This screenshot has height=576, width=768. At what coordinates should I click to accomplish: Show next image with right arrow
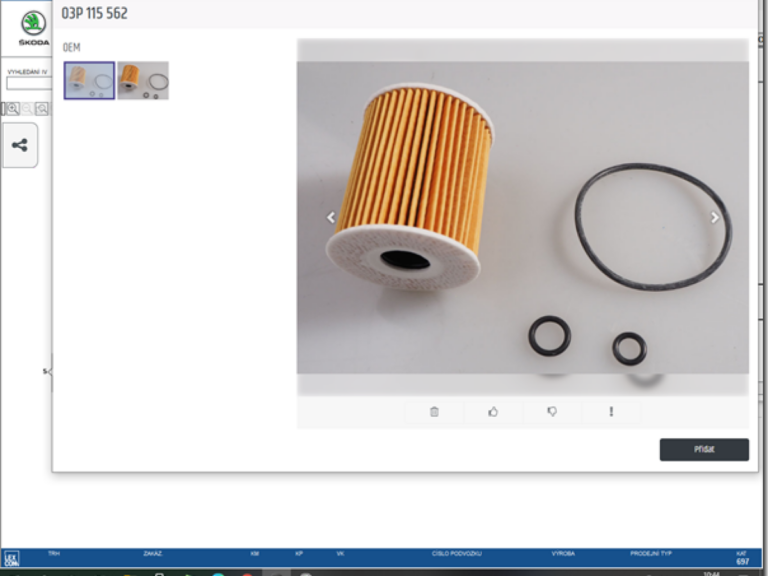coord(714,217)
